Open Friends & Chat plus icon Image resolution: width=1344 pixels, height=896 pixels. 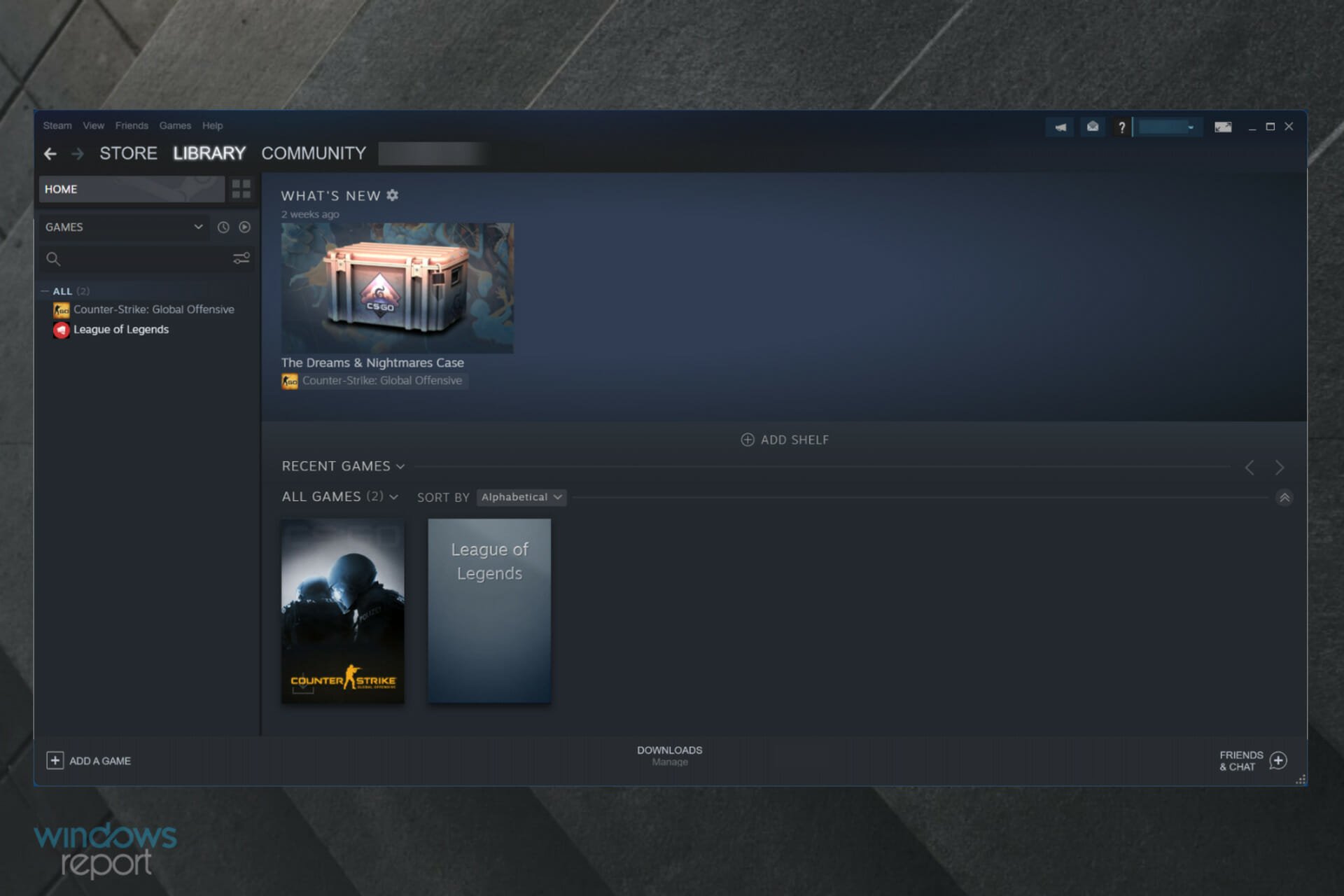pyautogui.click(x=1278, y=760)
